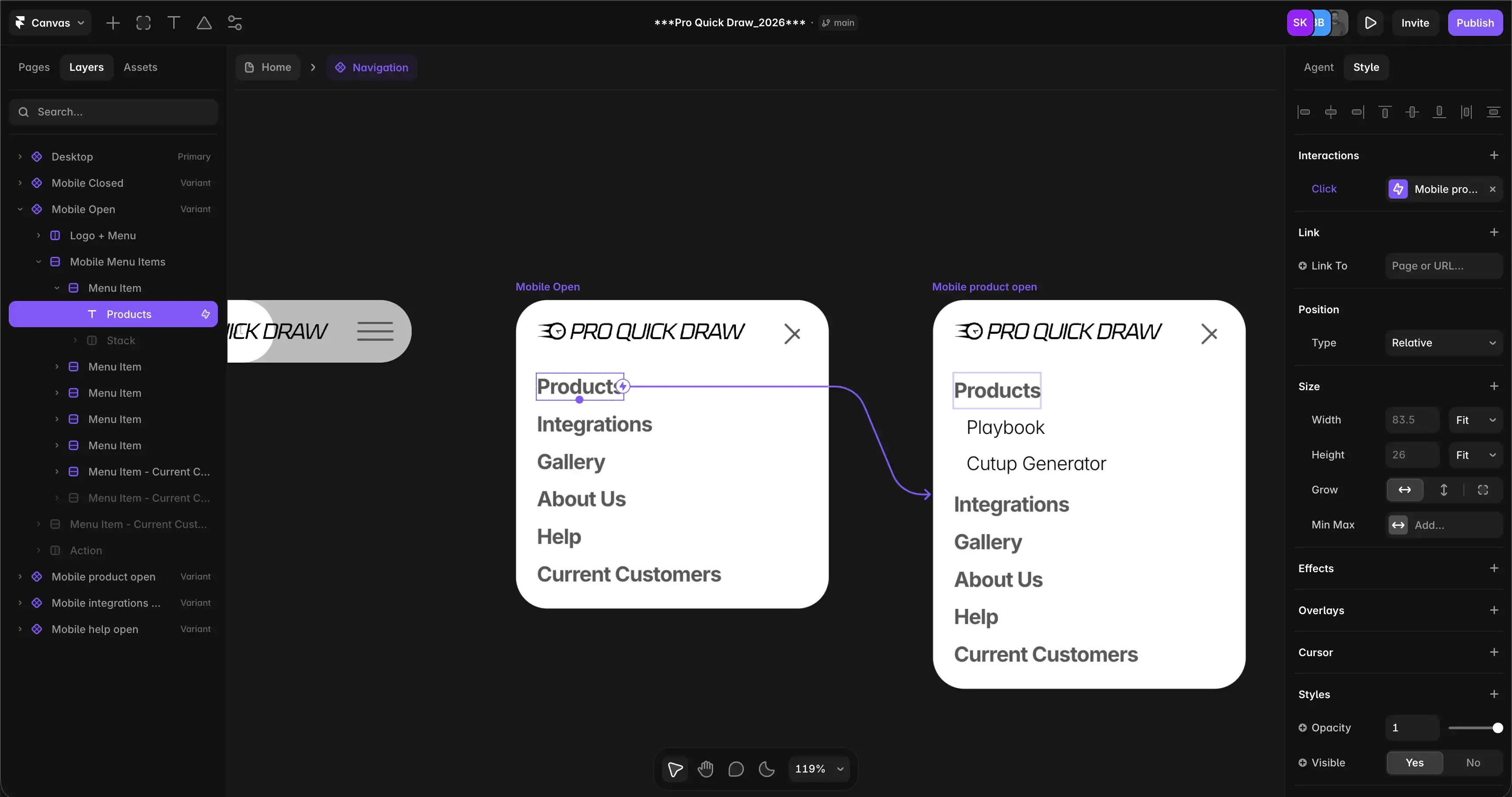Click the layers Search field

(113, 112)
